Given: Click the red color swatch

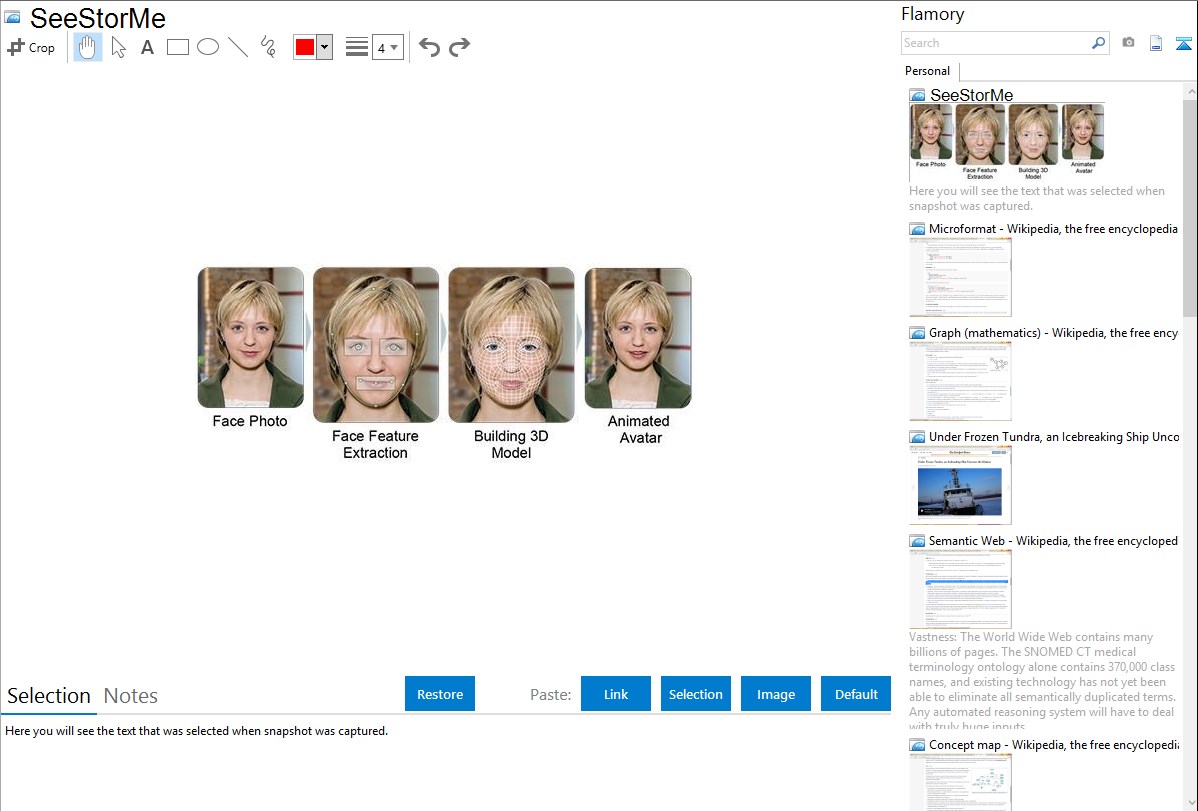Looking at the screenshot, I should coord(305,47).
